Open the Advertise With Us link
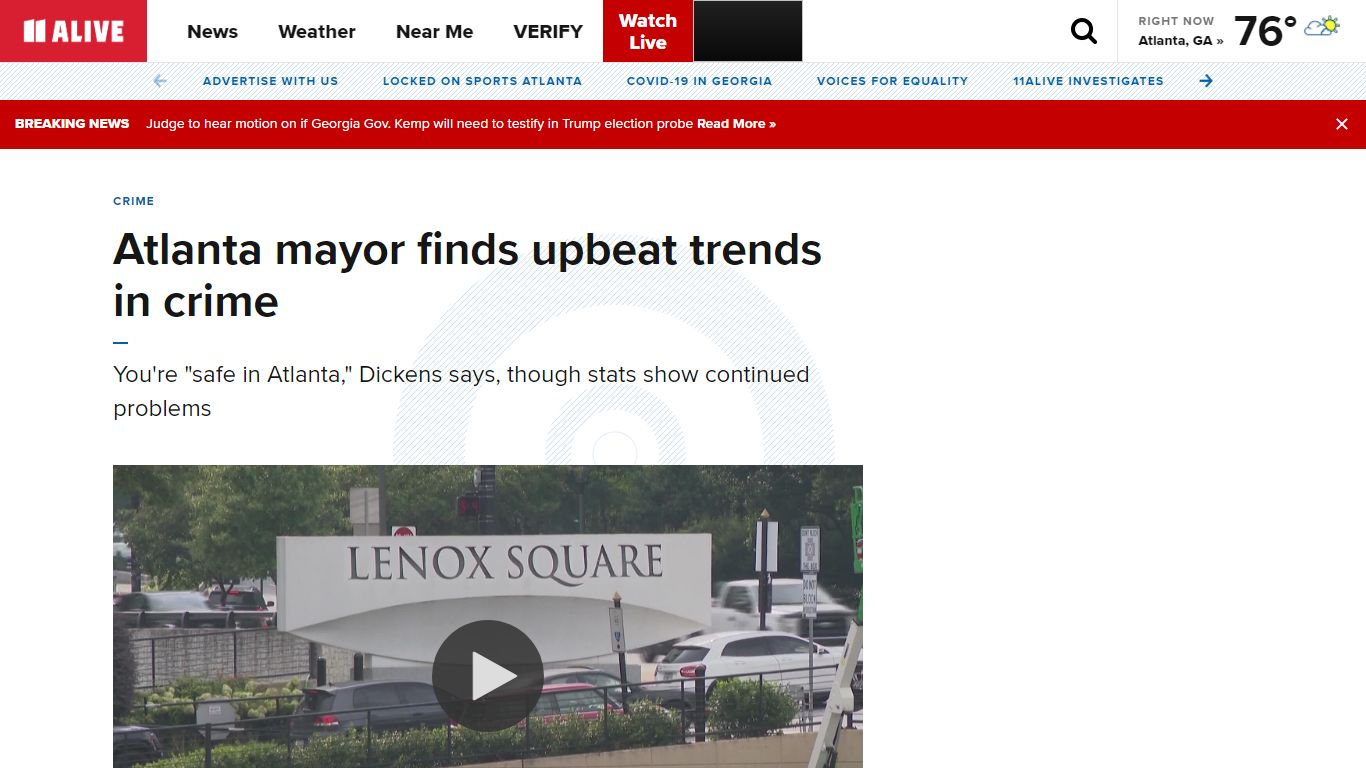The image size is (1366, 768). (270, 81)
